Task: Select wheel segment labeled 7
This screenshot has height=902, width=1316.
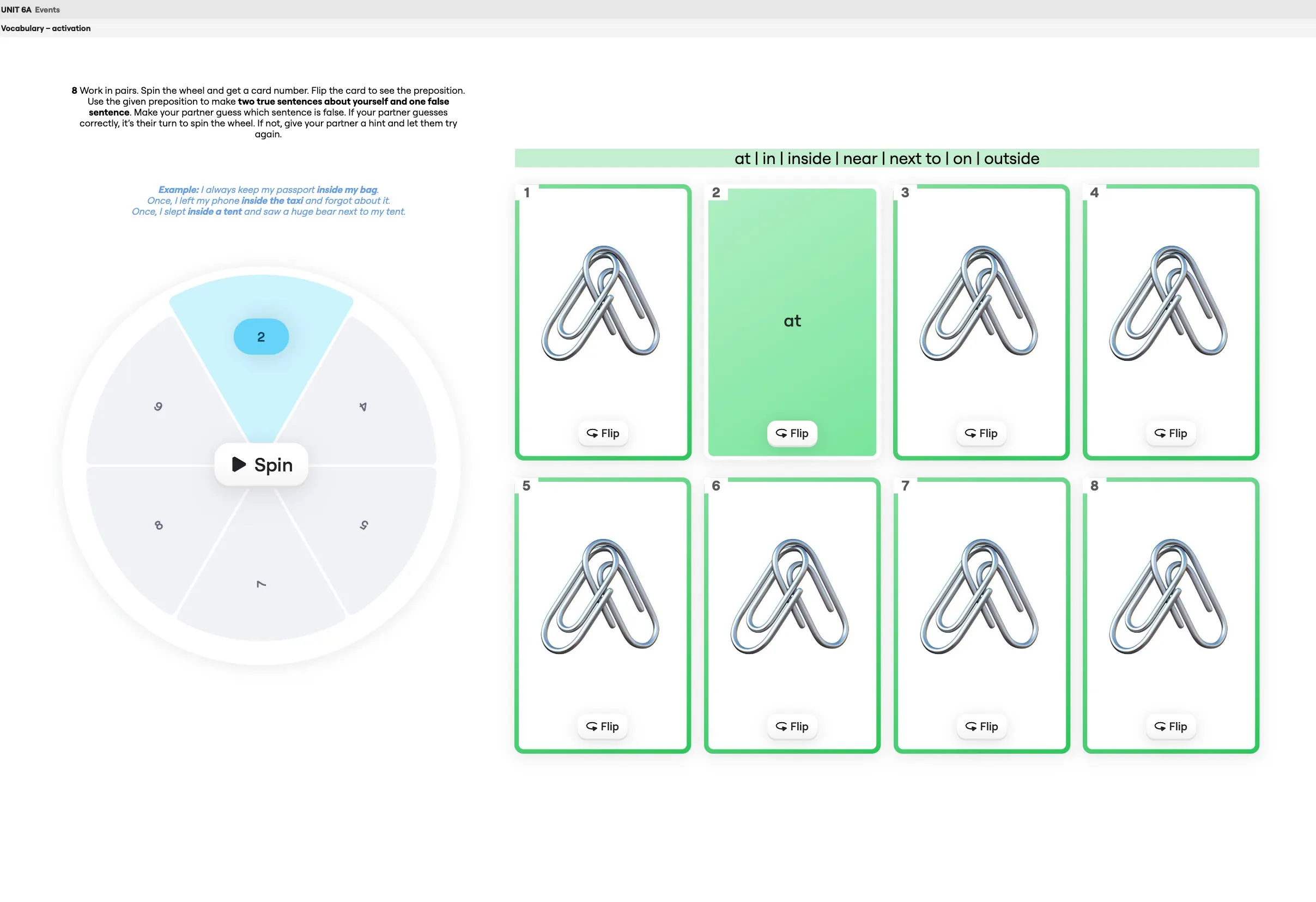Action: [x=261, y=584]
